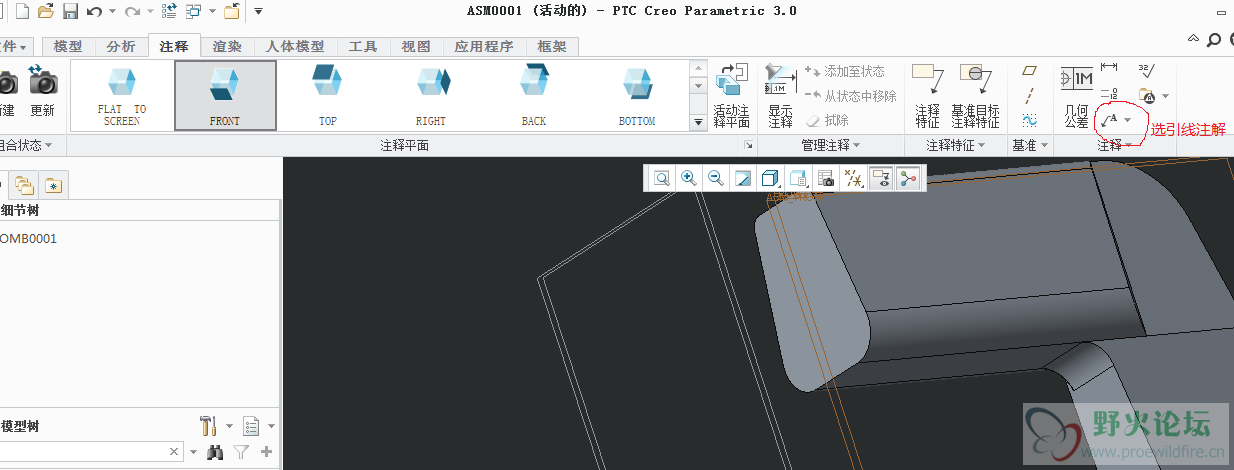Click 注释特征 annotation feature button
Viewport: 1234px width, 470px height.
coord(928,95)
